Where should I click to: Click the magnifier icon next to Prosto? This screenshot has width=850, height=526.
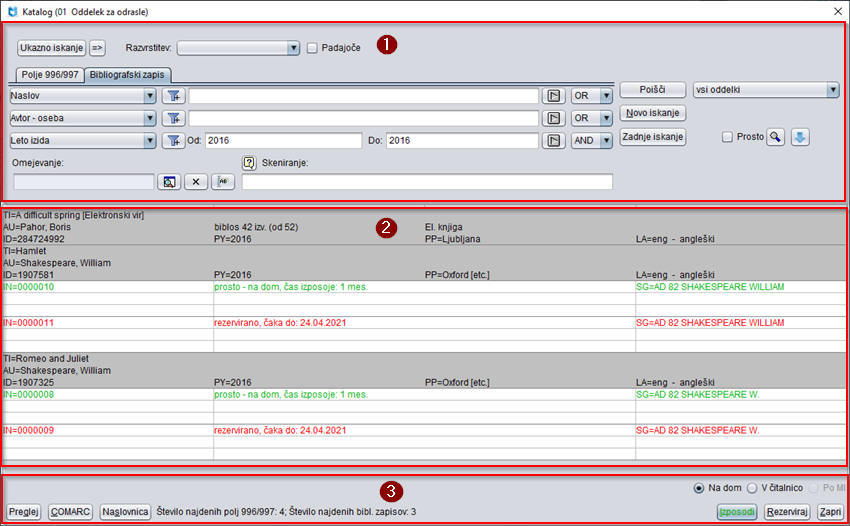tap(776, 137)
